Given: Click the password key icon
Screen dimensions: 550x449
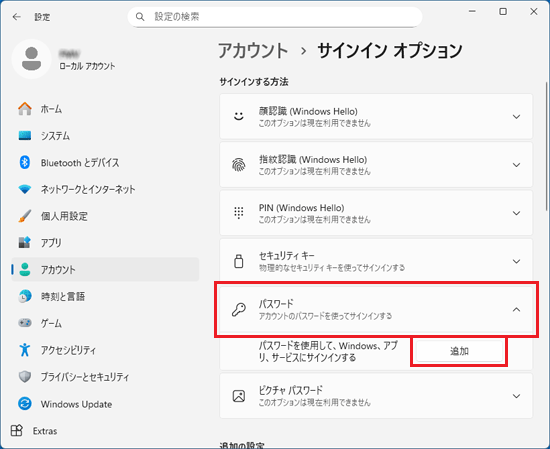Looking at the screenshot, I should click(x=239, y=309).
